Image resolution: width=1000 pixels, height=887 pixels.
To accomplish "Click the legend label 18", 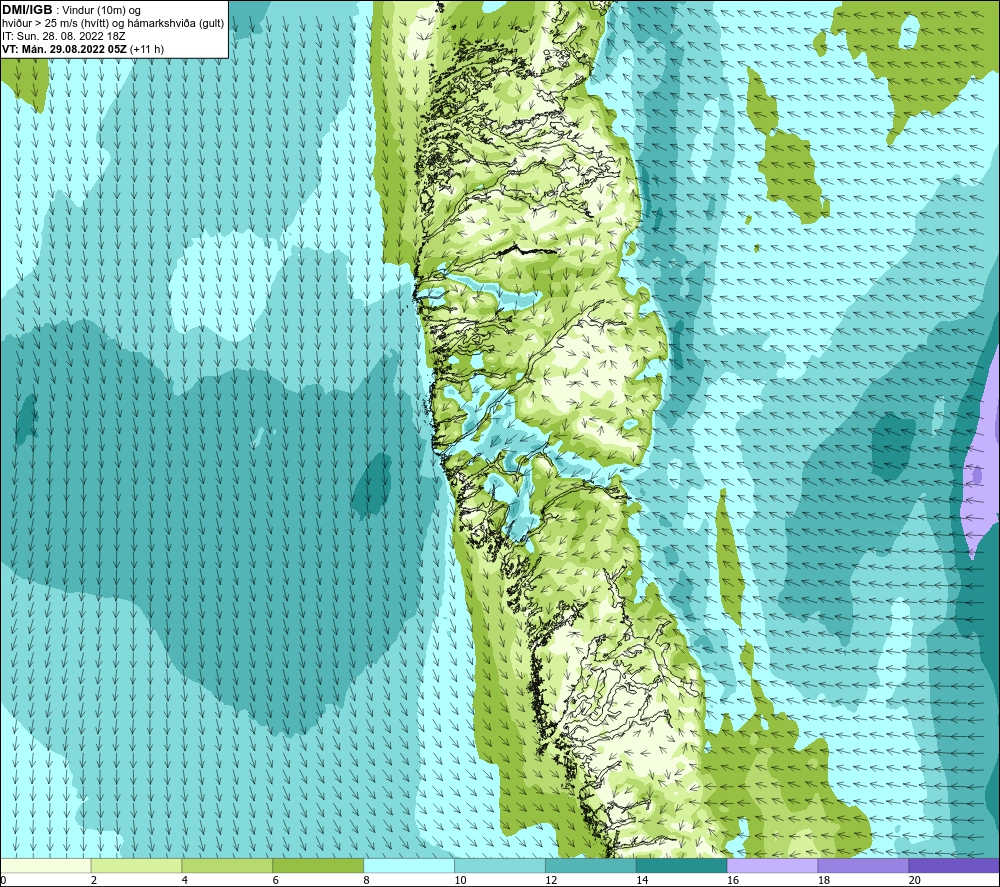I will pyautogui.click(x=824, y=880).
